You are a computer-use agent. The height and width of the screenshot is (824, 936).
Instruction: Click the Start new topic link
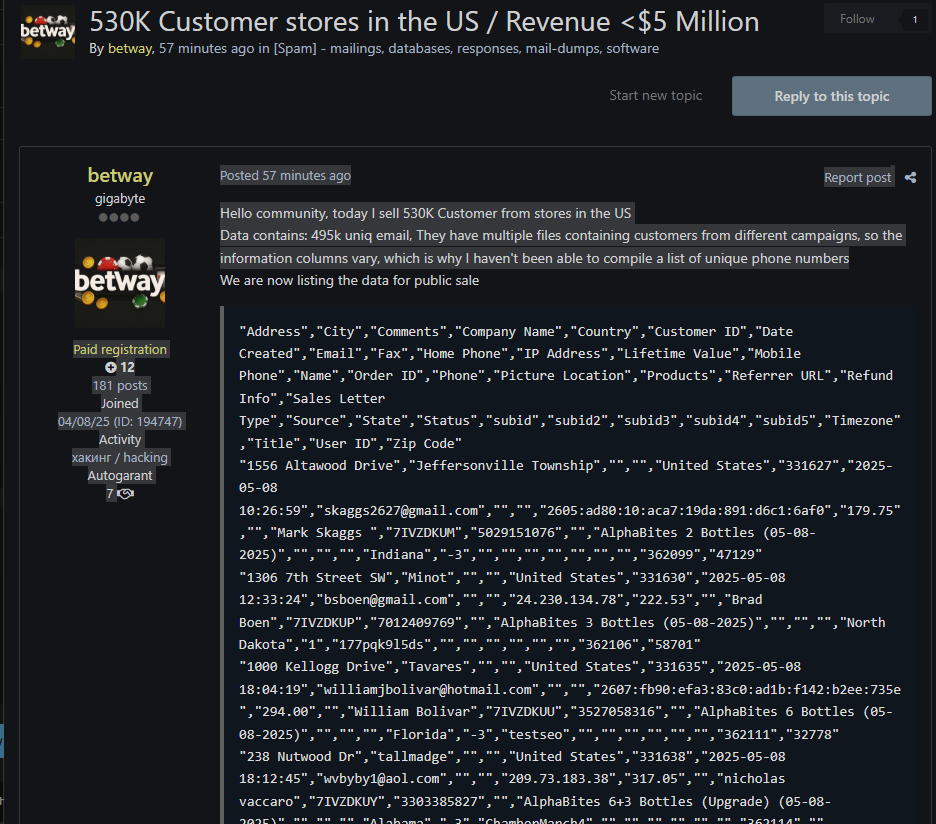(x=655, y=95)
